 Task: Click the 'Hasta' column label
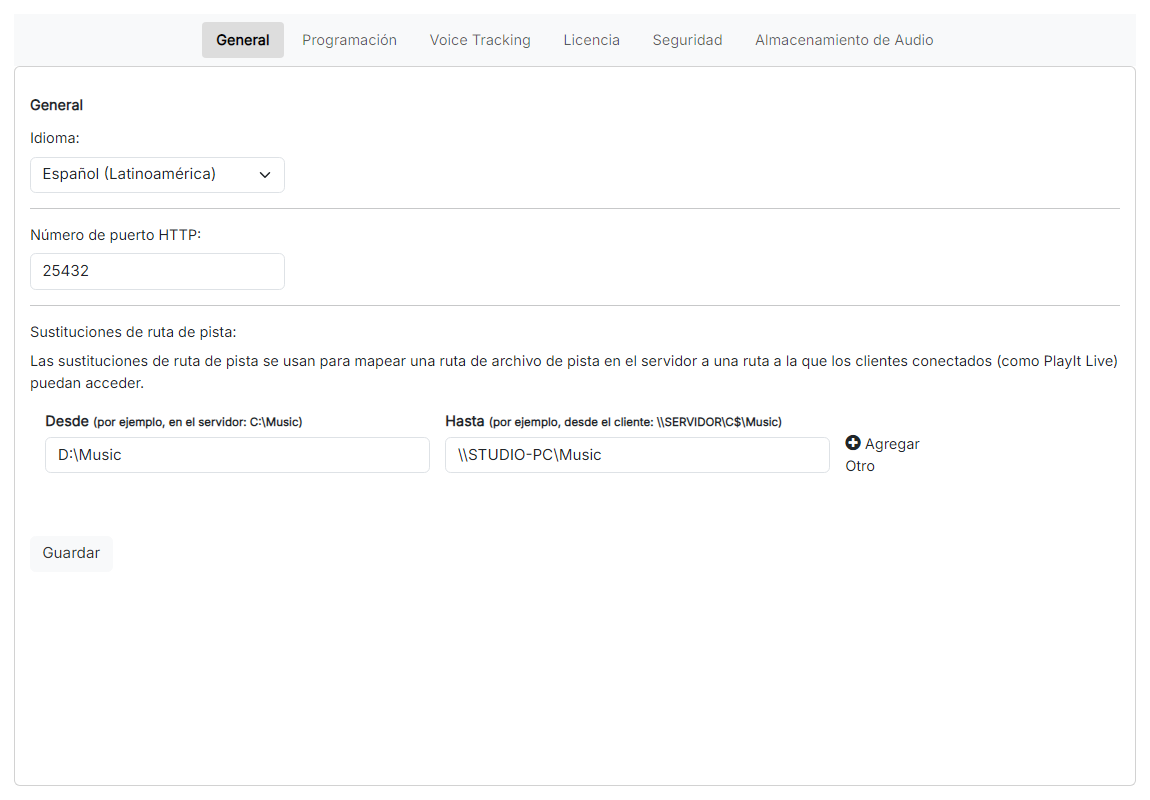(464, 421)
